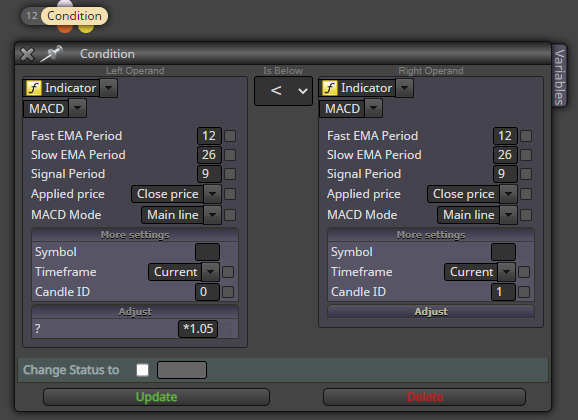The width and height of the screenshot is (578, 420).
Task: Toggle left Signal Period checkbox
Action: 230,174
